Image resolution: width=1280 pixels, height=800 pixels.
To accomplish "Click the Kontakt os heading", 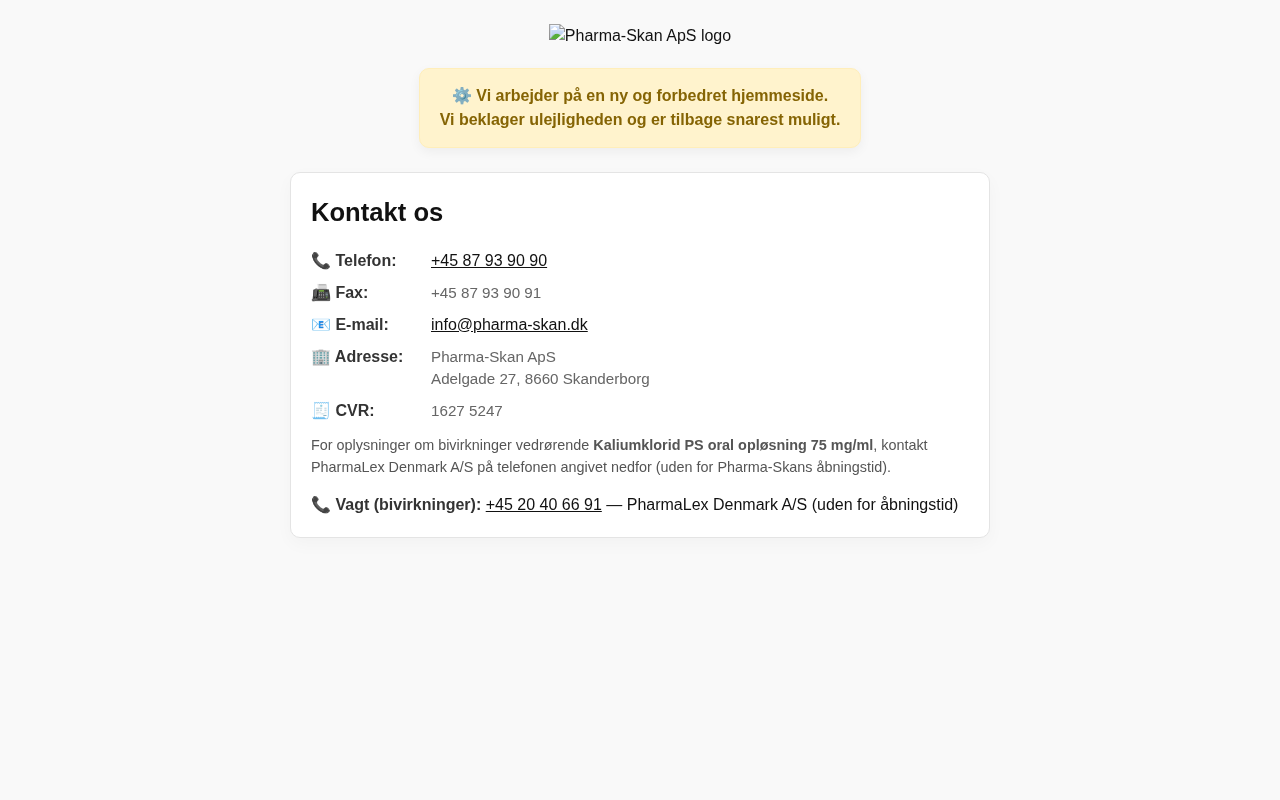I will point(377,212).
